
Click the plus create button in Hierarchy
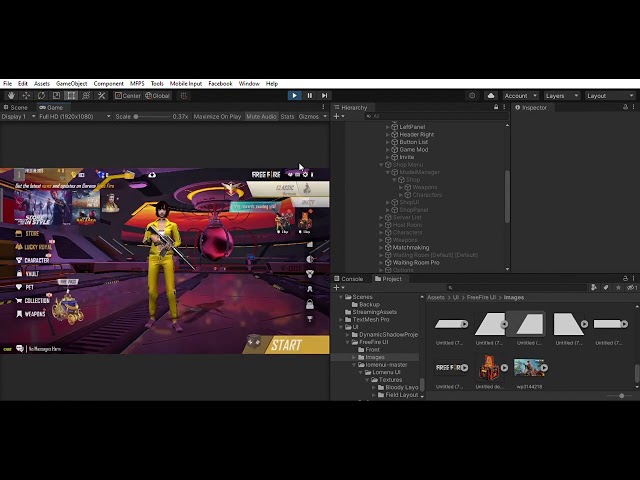[339, 116]
